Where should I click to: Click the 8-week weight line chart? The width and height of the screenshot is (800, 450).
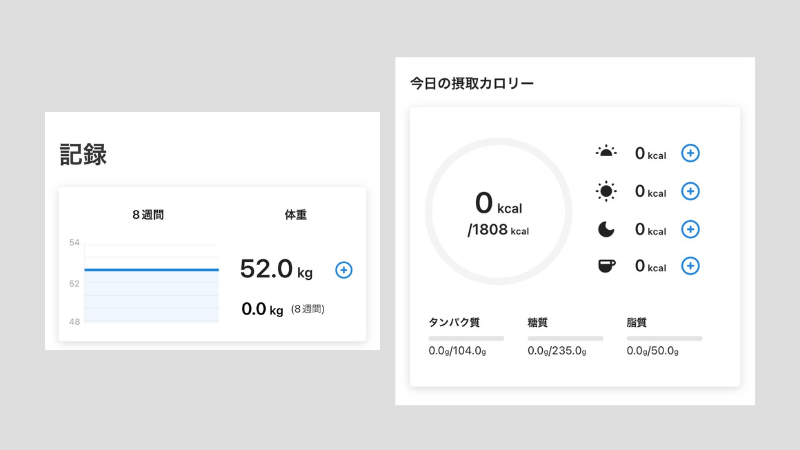[151, 283]
